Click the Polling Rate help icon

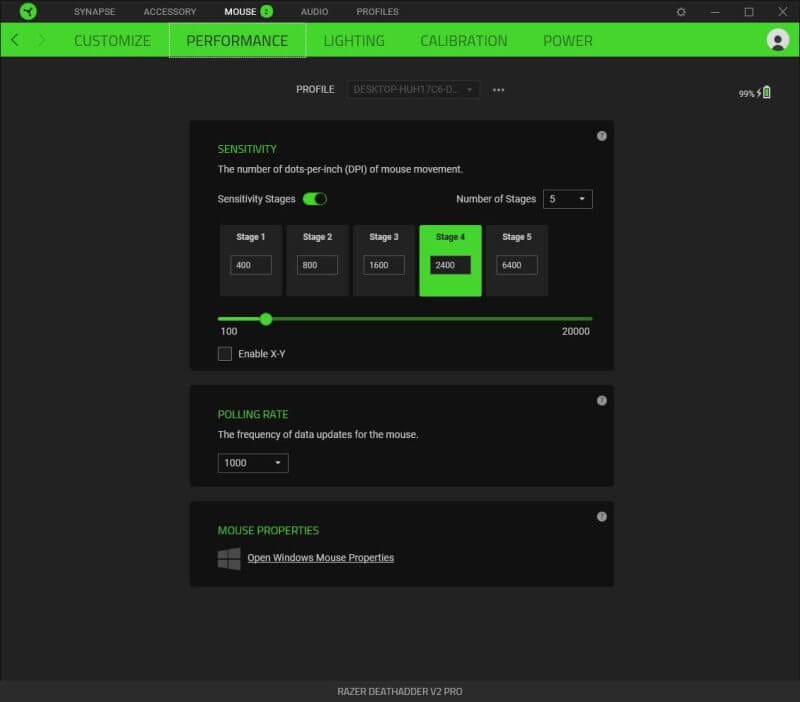pyautogui.click(x=602, y=401)
